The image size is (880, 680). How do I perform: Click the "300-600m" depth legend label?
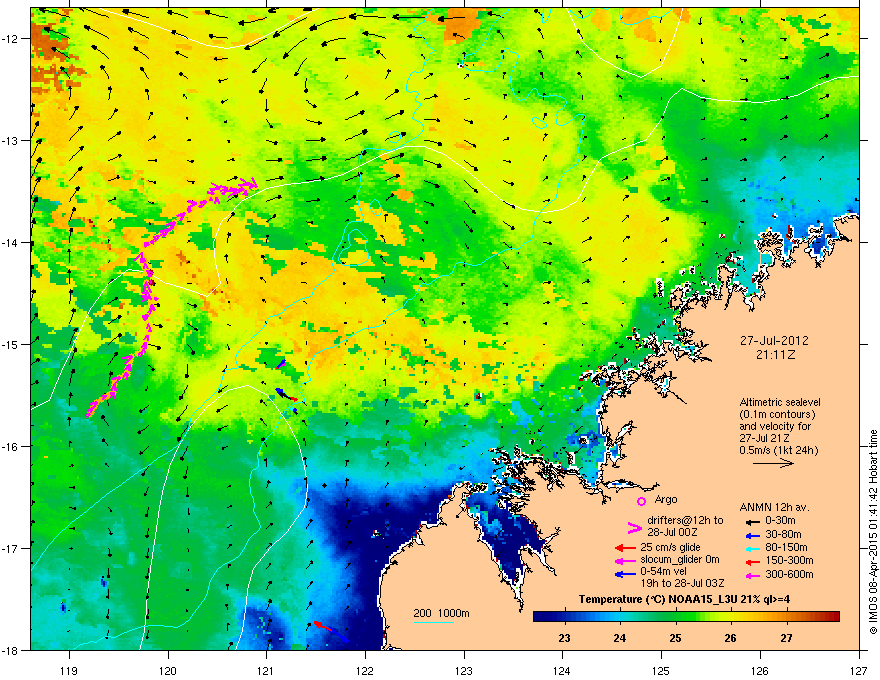[789, 574]
